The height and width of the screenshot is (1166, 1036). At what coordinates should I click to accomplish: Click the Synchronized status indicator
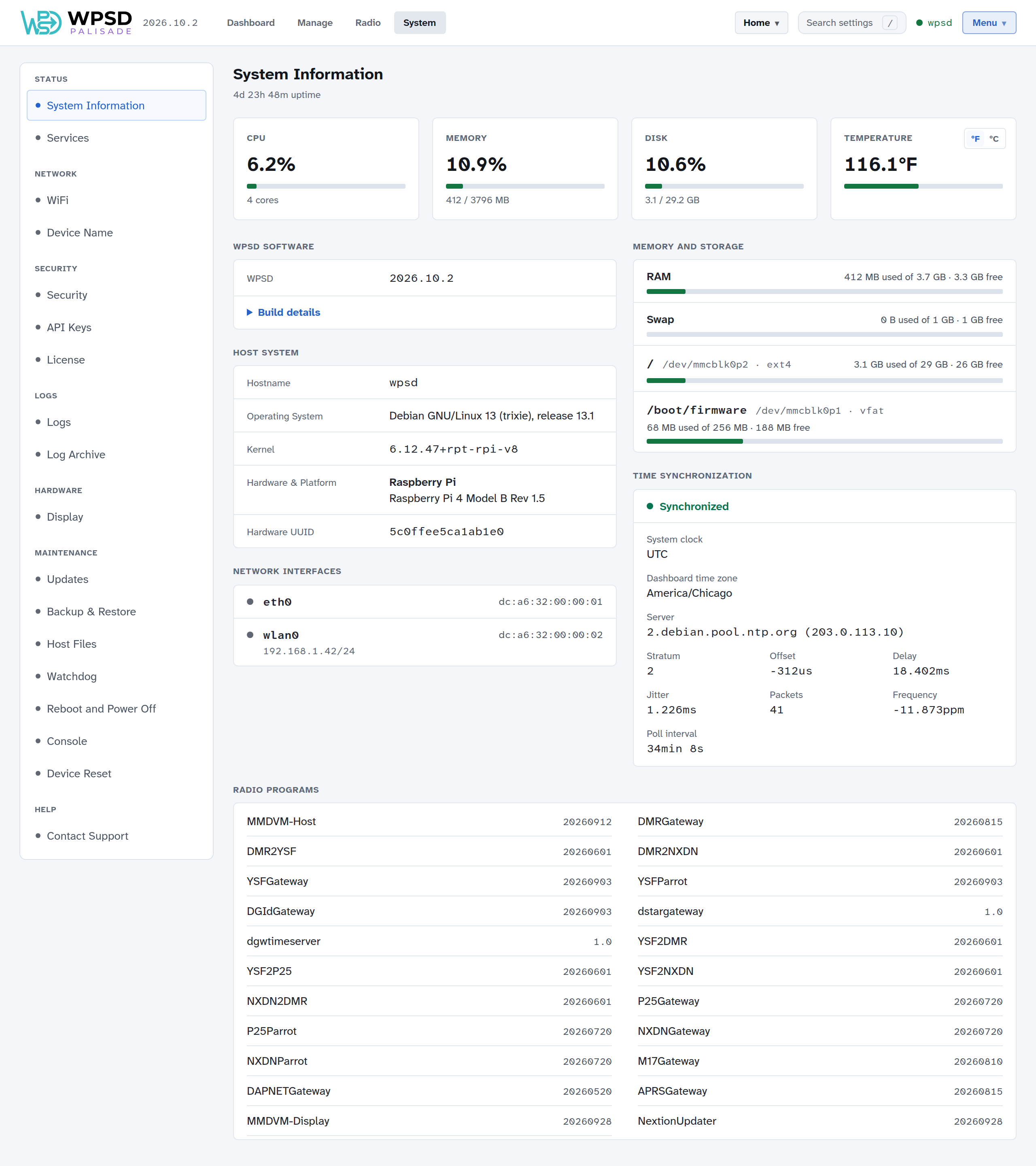click(688, 506)
